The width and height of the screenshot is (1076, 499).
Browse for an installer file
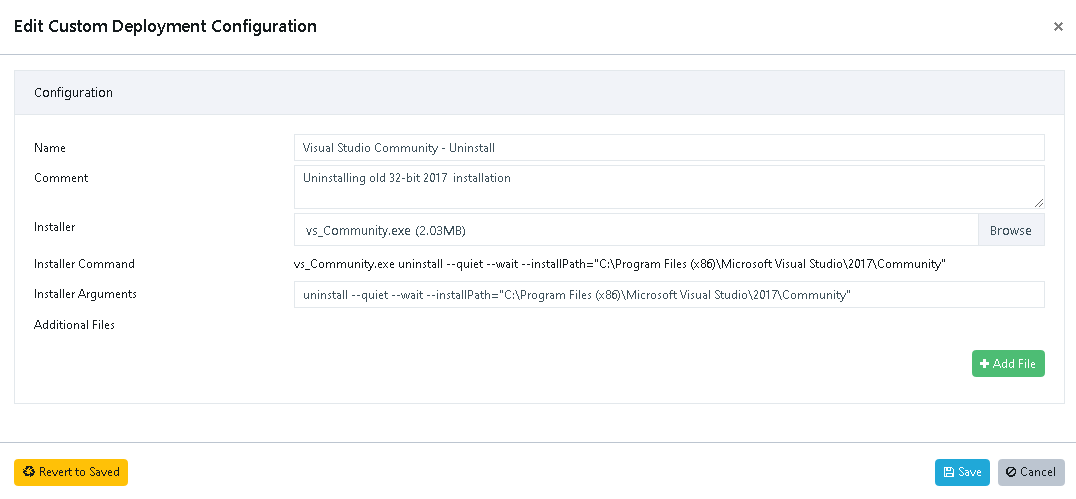(x=1011, y=230)
